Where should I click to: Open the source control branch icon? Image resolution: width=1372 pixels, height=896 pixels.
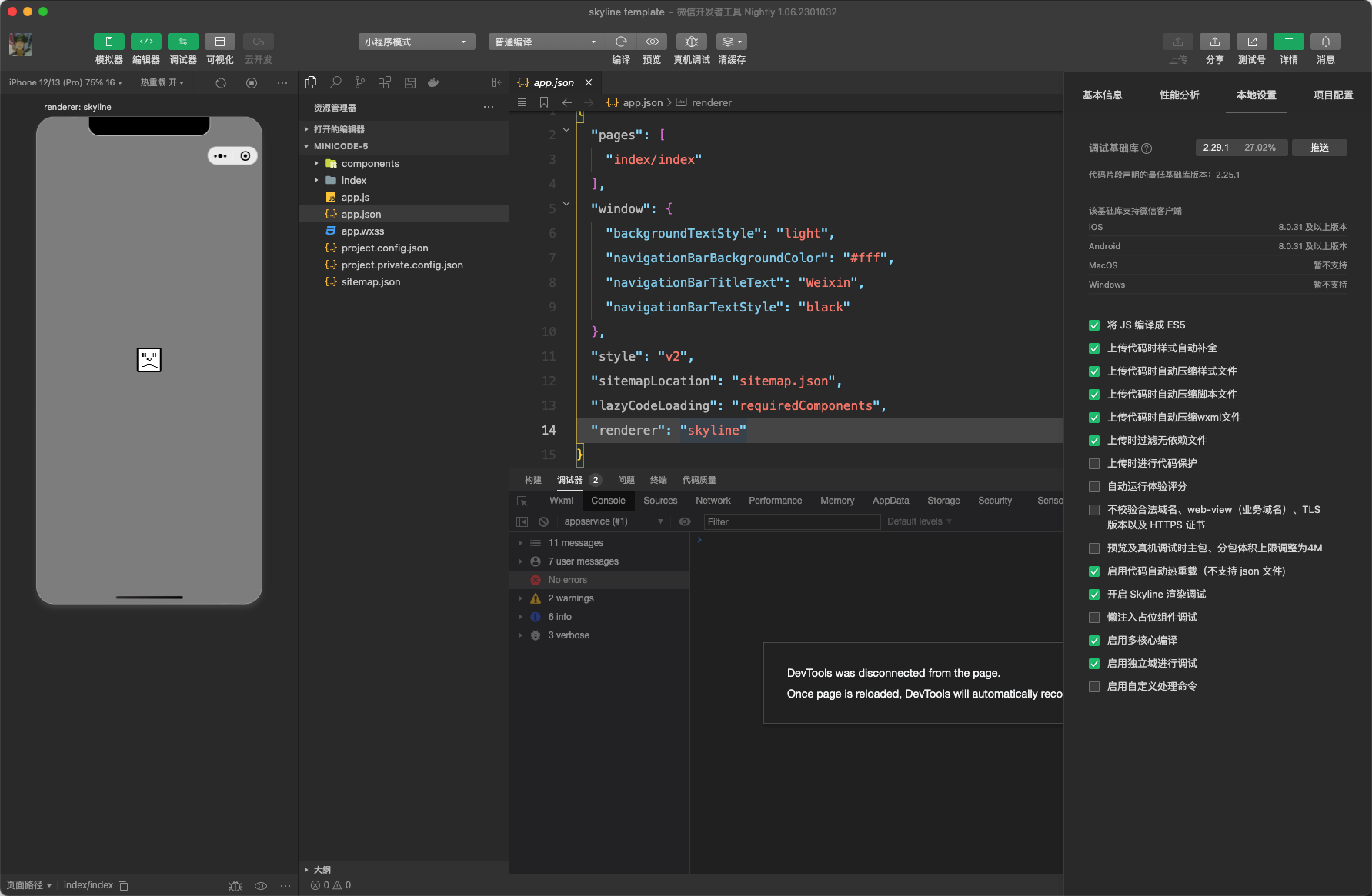[360, 82]
